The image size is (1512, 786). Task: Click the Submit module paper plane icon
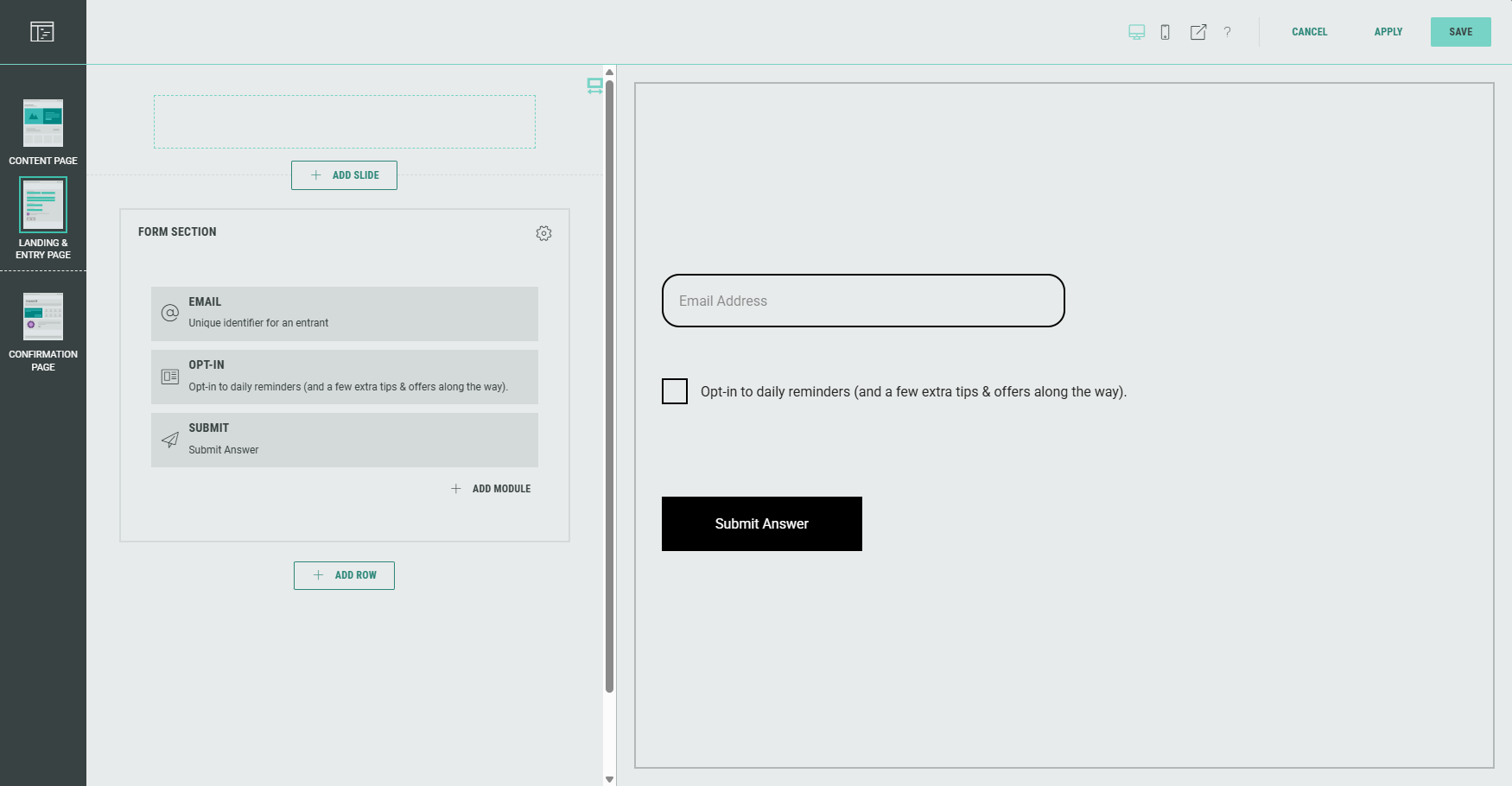point(170,440)
